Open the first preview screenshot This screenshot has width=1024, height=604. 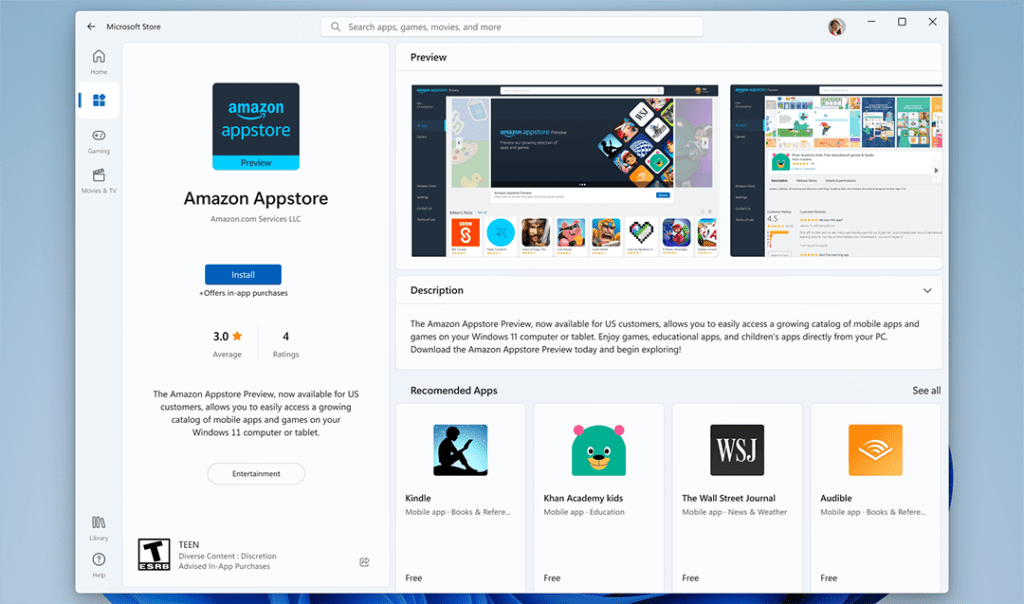[x=565, y=170]
